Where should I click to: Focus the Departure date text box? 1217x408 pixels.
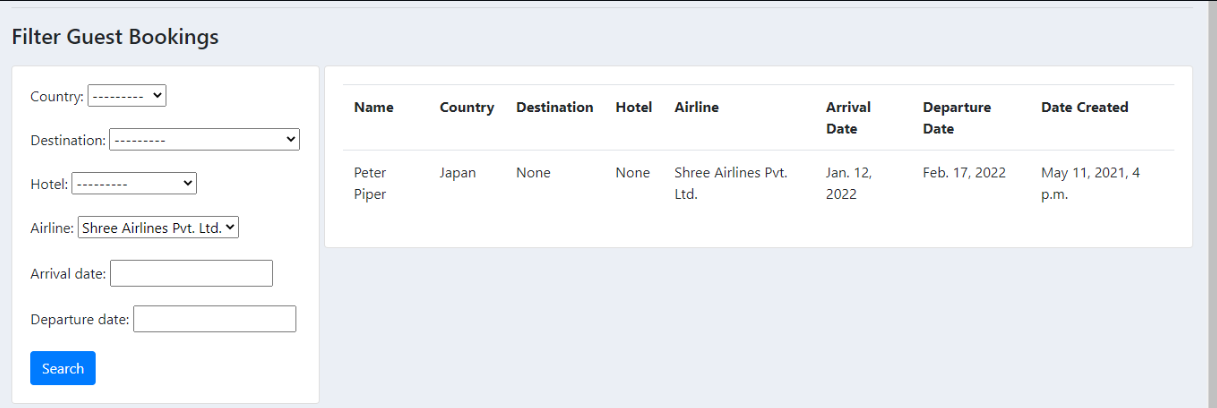(214, 319)
